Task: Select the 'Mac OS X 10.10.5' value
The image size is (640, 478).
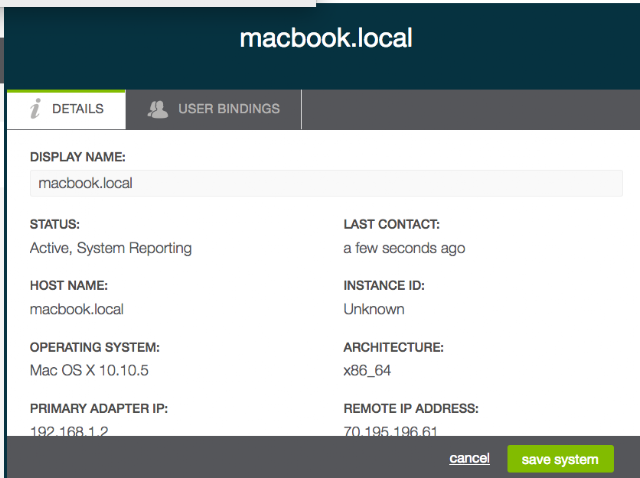Action: [89, 371]
